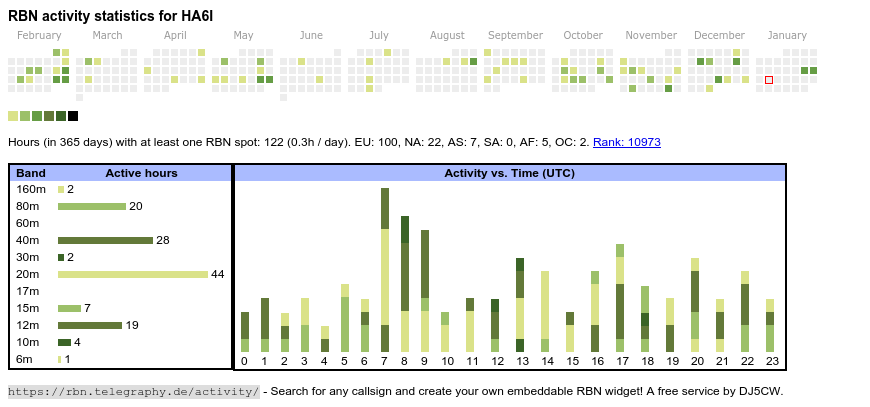Viewport: 870px width, 407px height.
Task: Open the Rank: 10973 link
Action: coord(626,143)
